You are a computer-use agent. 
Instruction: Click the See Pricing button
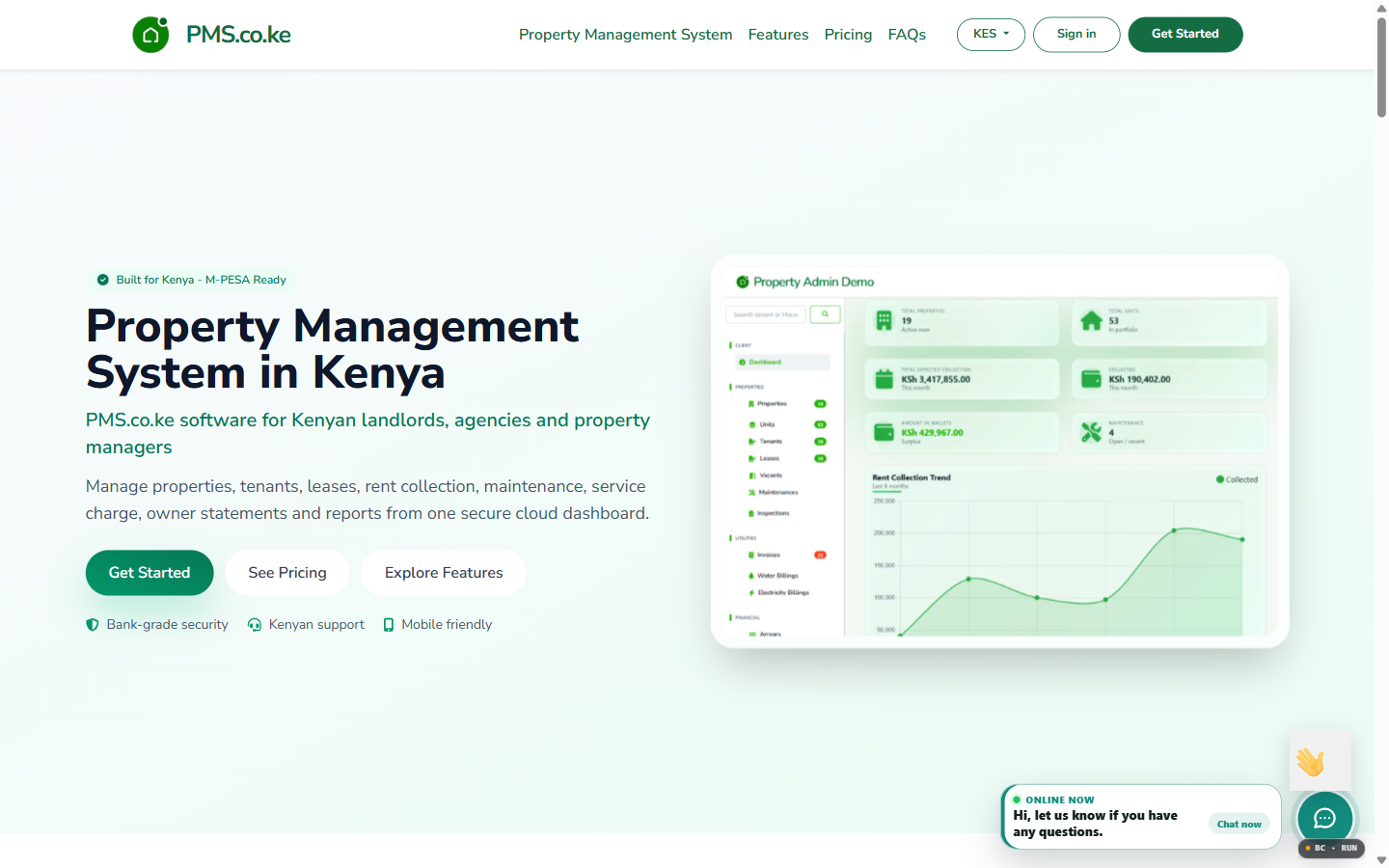coord(287,573)
